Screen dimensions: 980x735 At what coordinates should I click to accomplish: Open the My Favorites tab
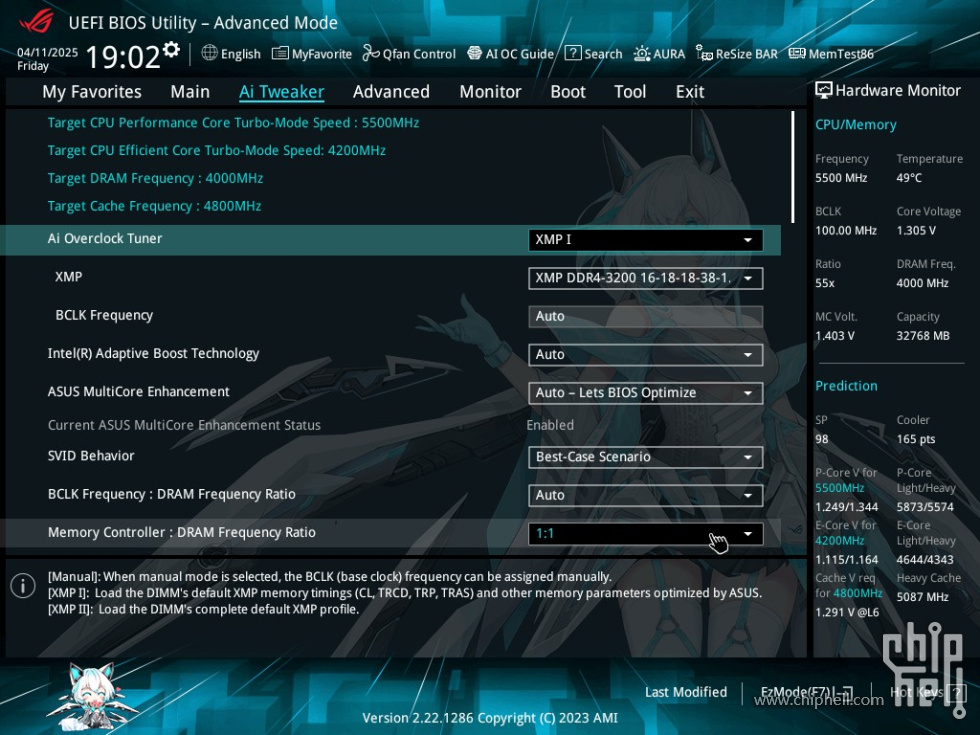coord(92,92)
